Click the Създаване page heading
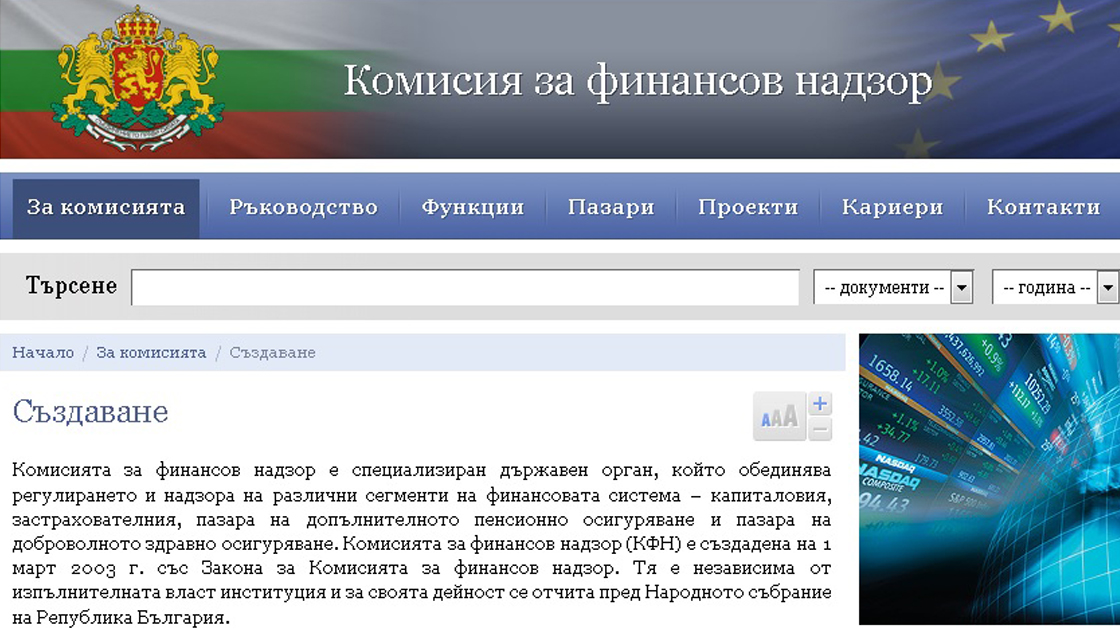 tap(90, 412)
